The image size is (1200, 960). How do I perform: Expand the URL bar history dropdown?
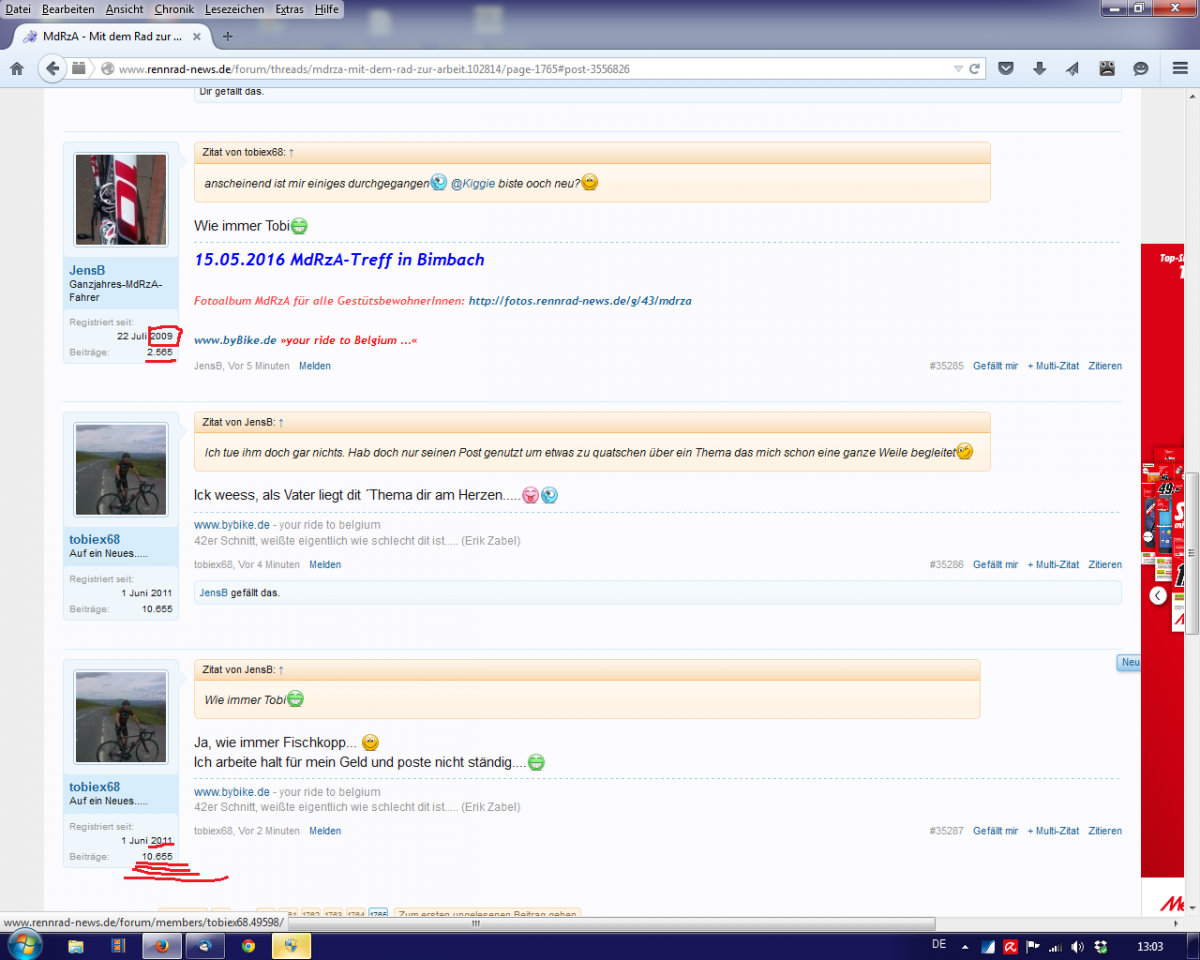coord(957,69)
